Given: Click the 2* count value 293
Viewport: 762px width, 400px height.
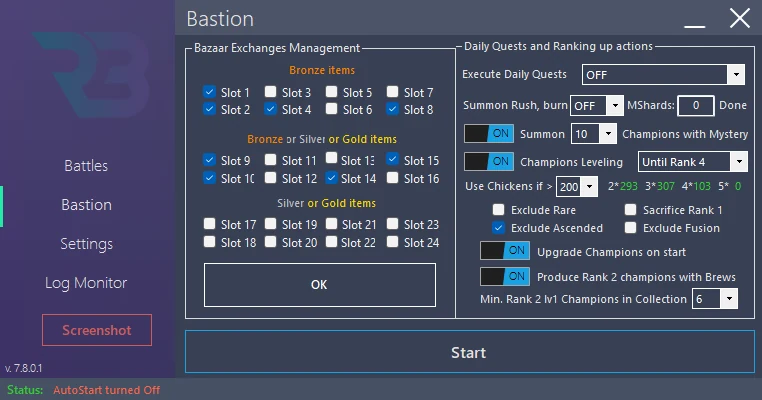Looking at the screenshot, I should (x=628, y=186).
